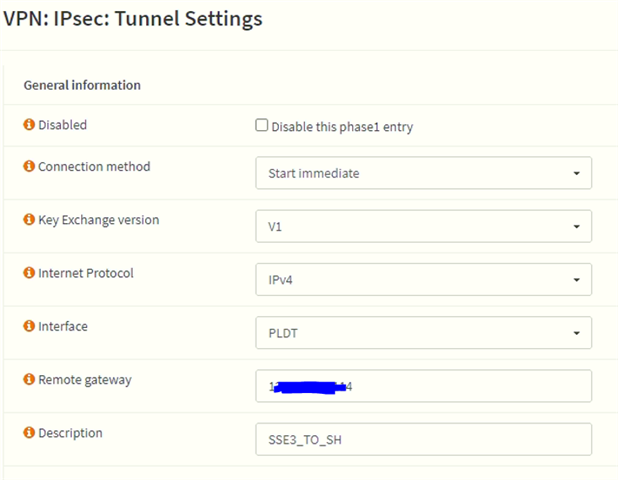This screenshot has height=480, width=618.
Task: Show help for Key Exchange version
Action: 29,219
